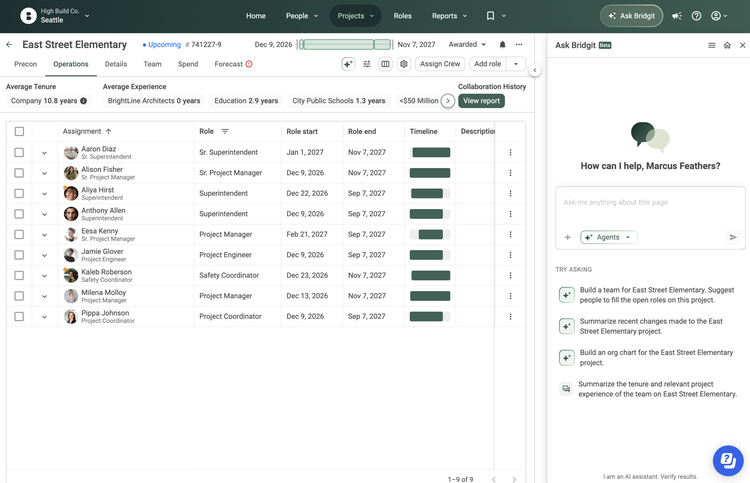The image size is (750, 483).
Task: Switch to the Spend tab
Action: pyautogui.click(x=188, y=64)
